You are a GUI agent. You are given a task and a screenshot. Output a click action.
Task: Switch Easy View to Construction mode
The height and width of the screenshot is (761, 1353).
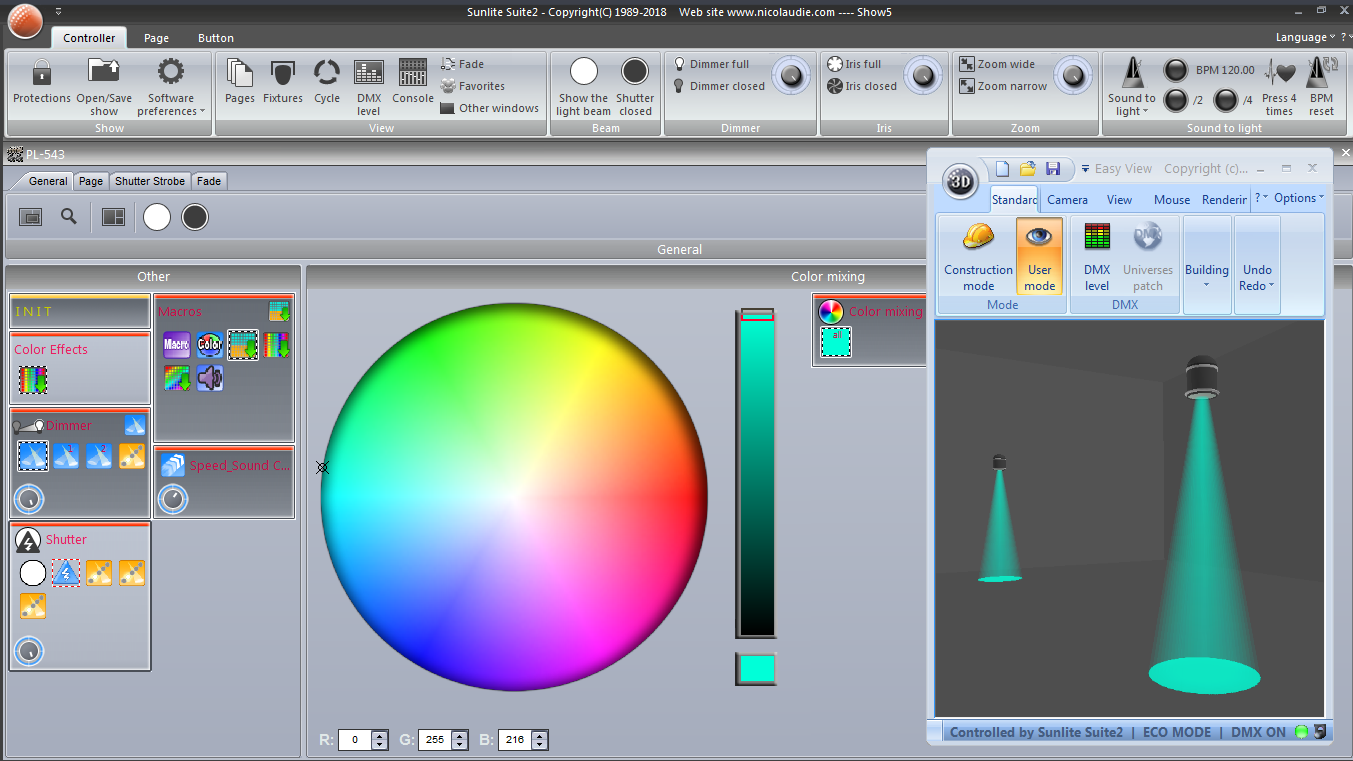[x=978, y=257]
